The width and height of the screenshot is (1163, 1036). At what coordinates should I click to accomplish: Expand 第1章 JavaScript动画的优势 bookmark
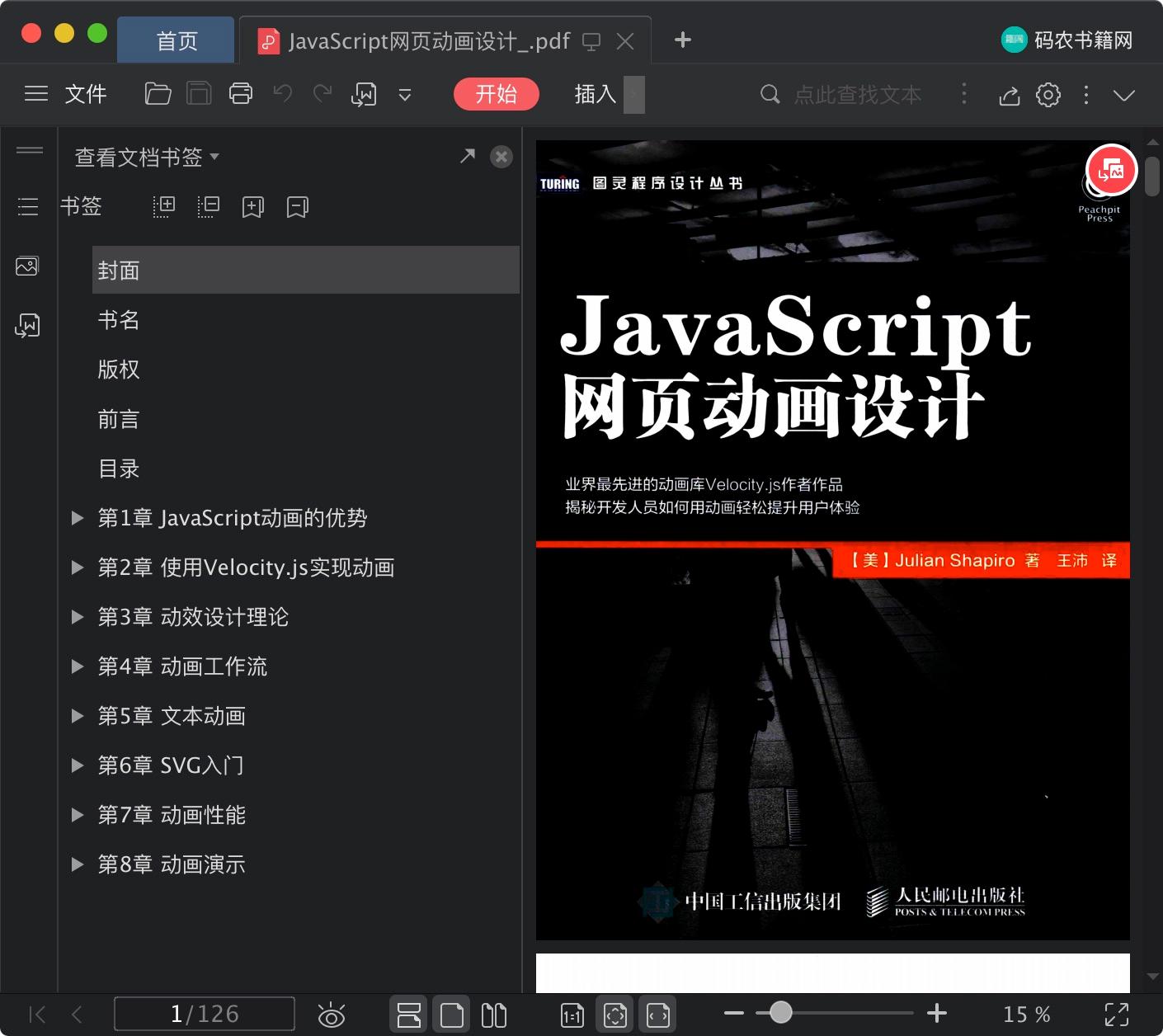coord(78,518)
